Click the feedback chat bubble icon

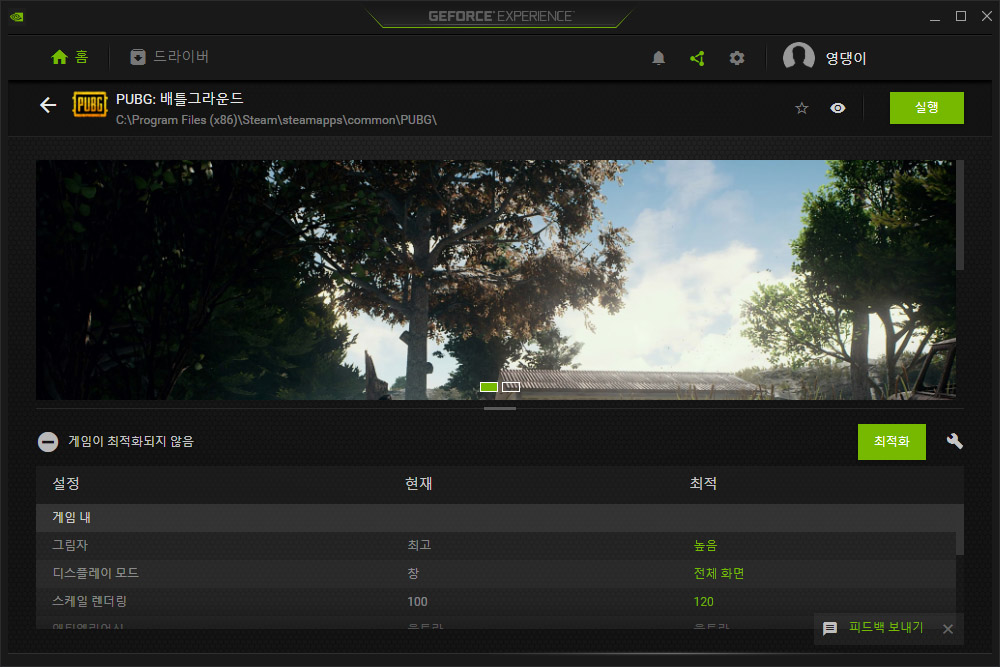(830, 629)
